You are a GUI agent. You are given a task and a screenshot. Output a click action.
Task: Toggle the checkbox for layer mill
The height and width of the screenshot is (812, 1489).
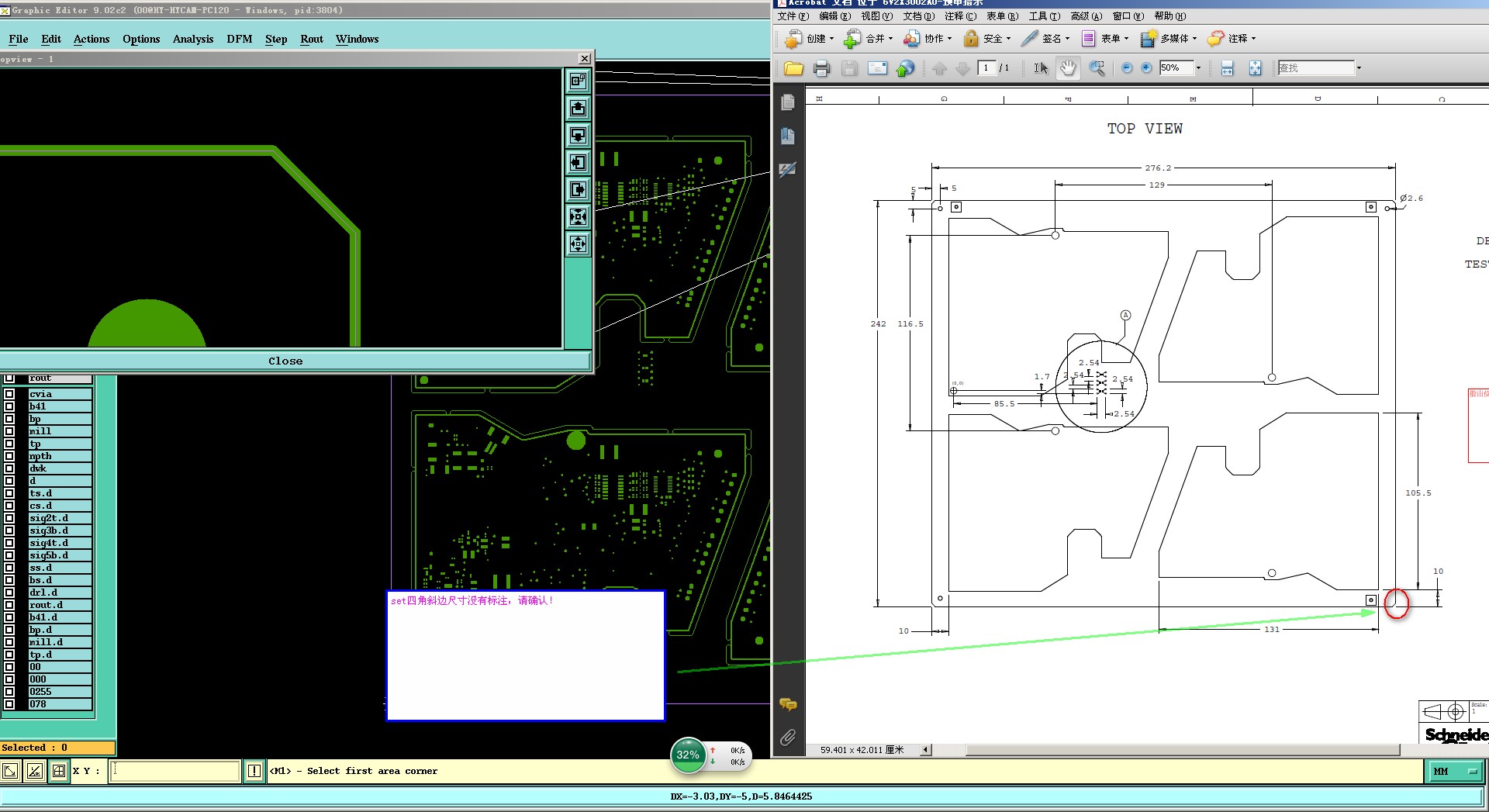tap(9, 431)
